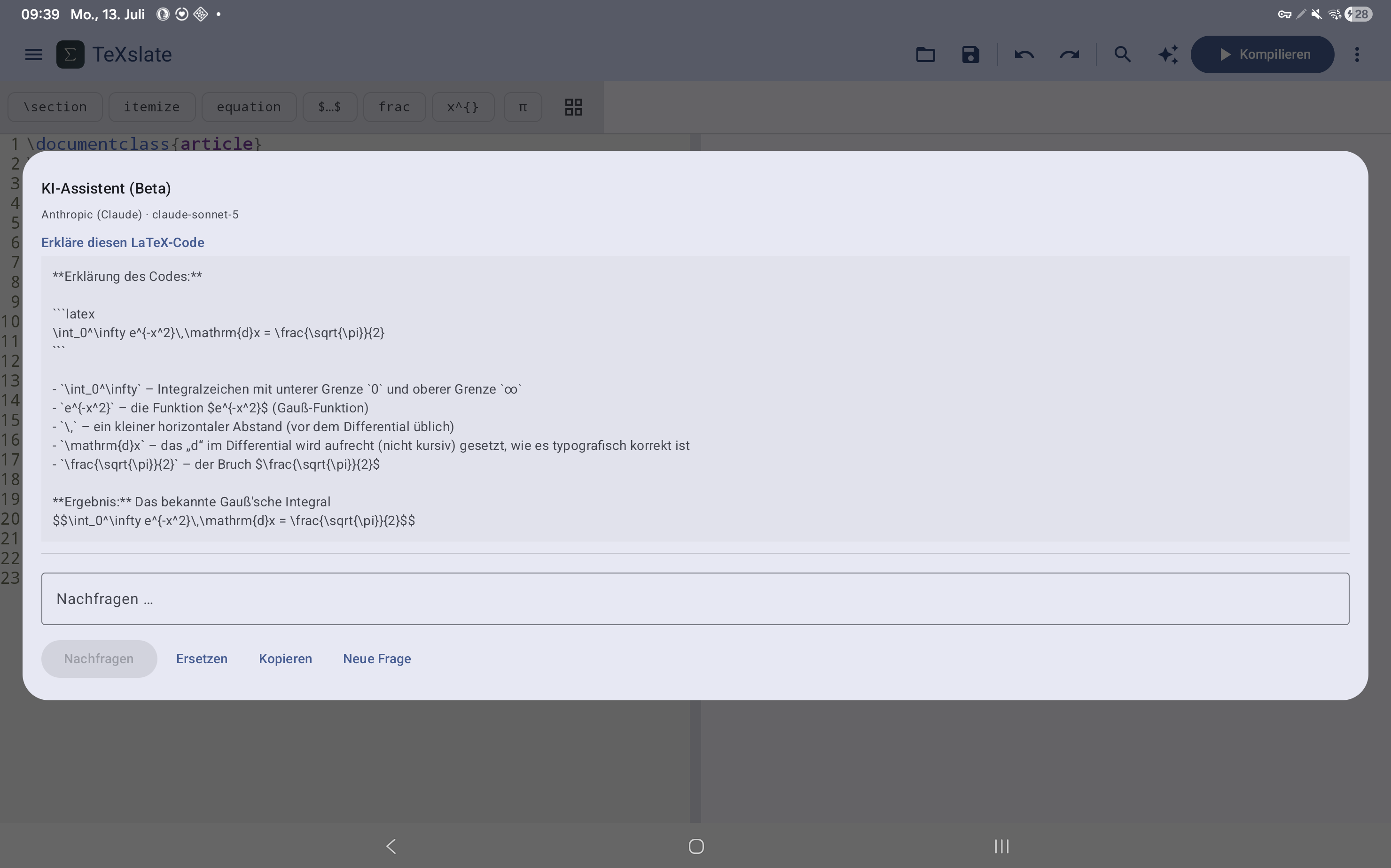Tap the final $$\int_0^\infty formula line
The height and width of the screenshot is (868, 1391).
click(x=234, y=521)
